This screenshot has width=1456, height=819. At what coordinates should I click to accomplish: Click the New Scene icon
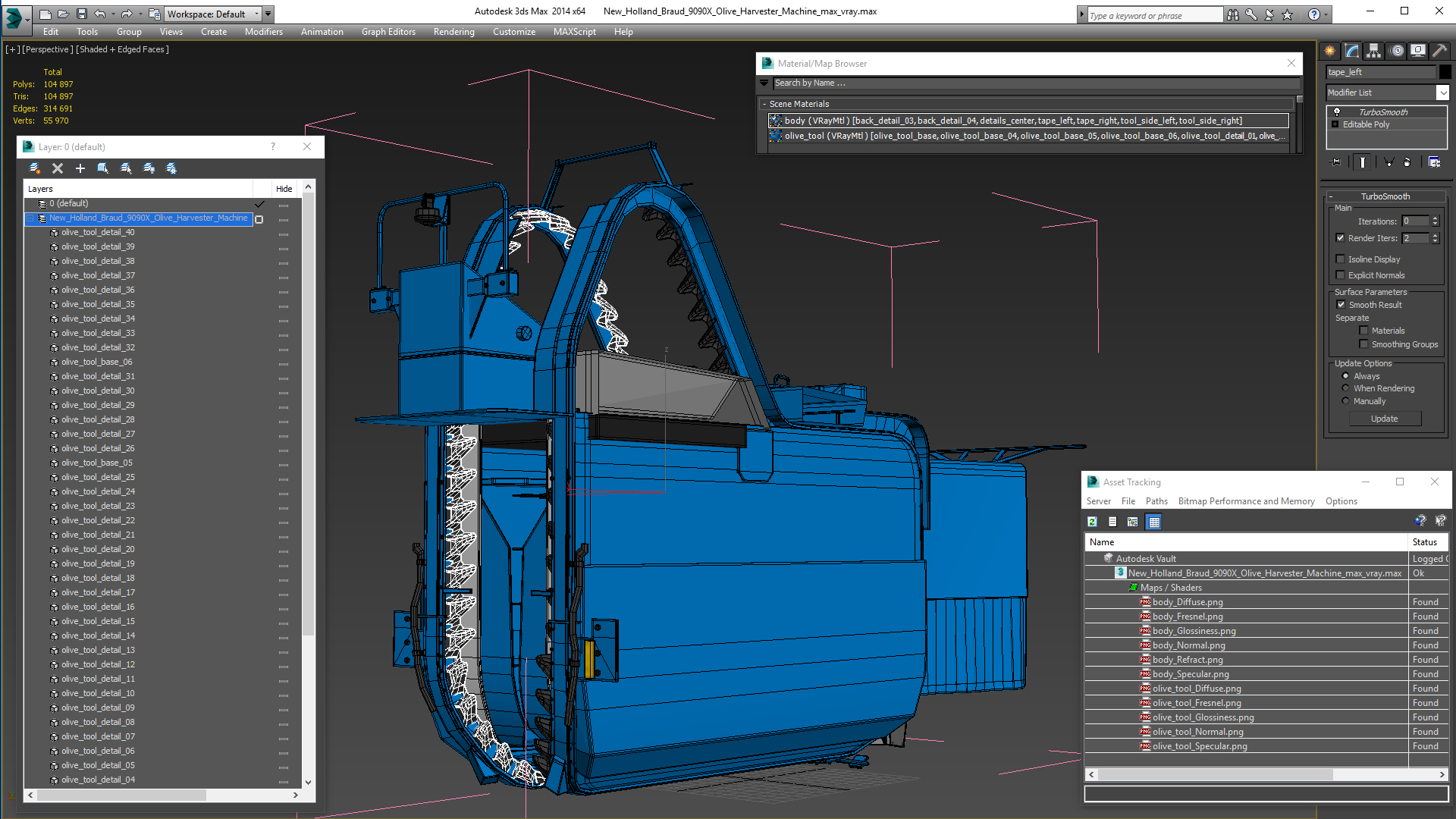coord(45,14)
